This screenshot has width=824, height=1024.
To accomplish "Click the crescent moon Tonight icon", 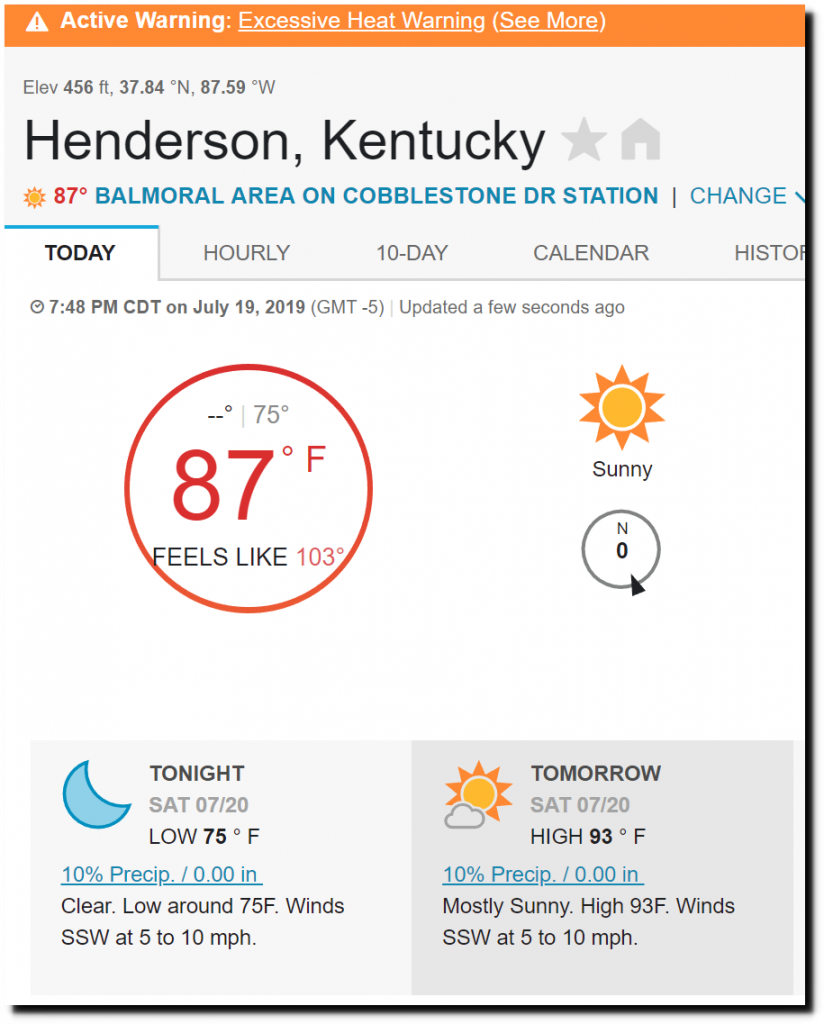I will (96, 794).
